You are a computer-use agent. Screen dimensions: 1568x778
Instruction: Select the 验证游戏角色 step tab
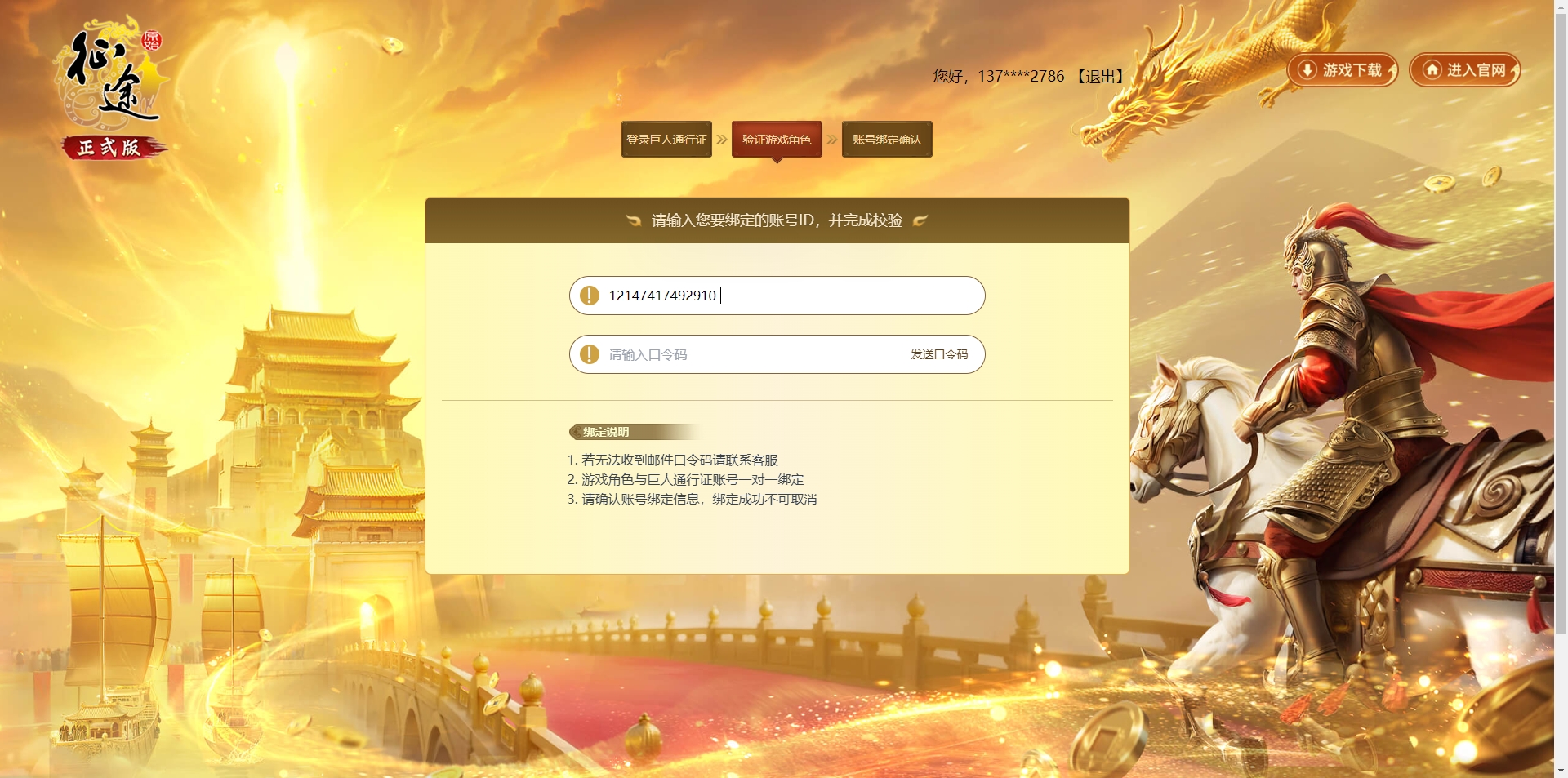click(777, 140)
